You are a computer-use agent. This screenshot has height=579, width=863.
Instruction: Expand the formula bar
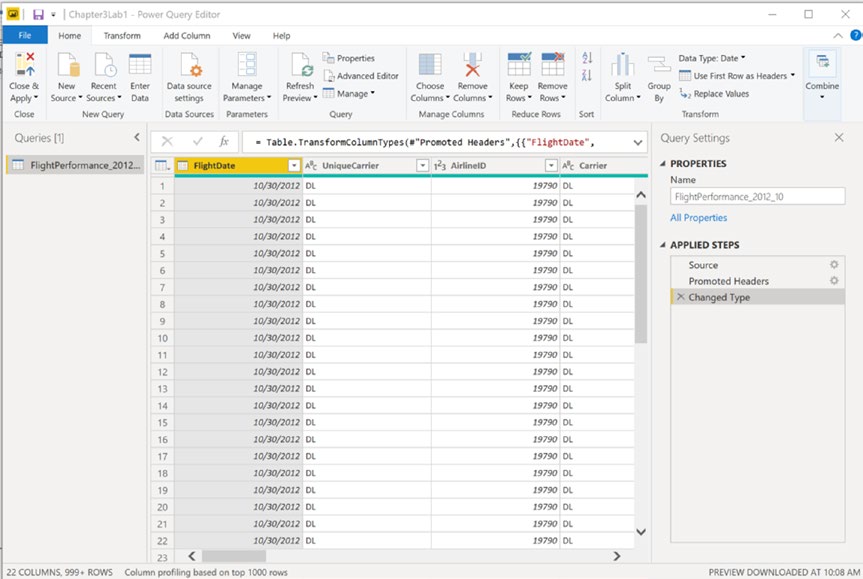click(x=637, y=143)
